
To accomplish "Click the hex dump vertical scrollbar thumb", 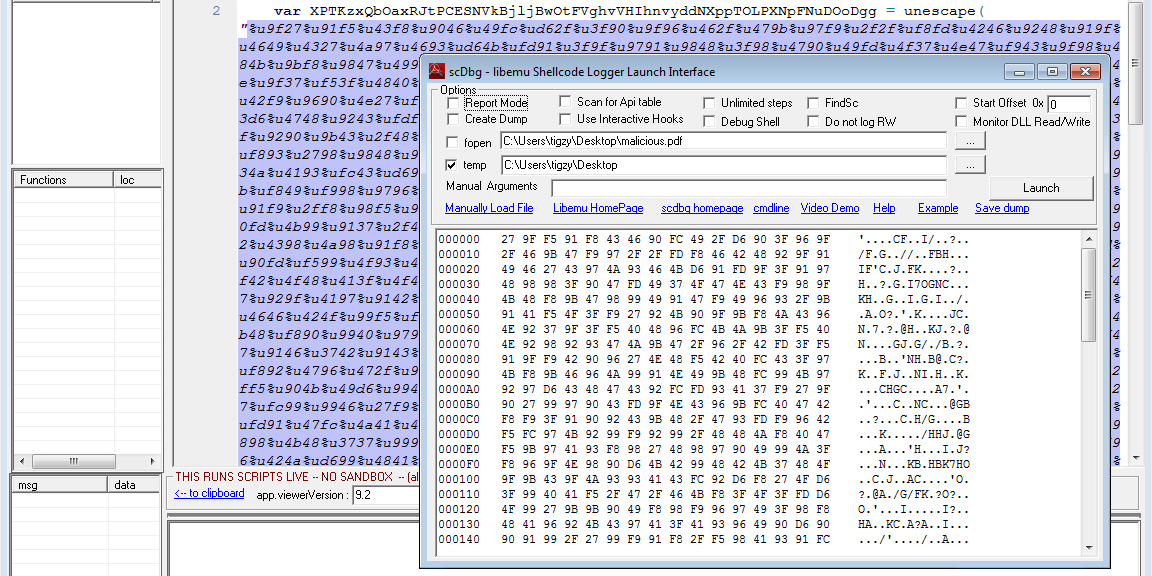I will point(1089,295).
